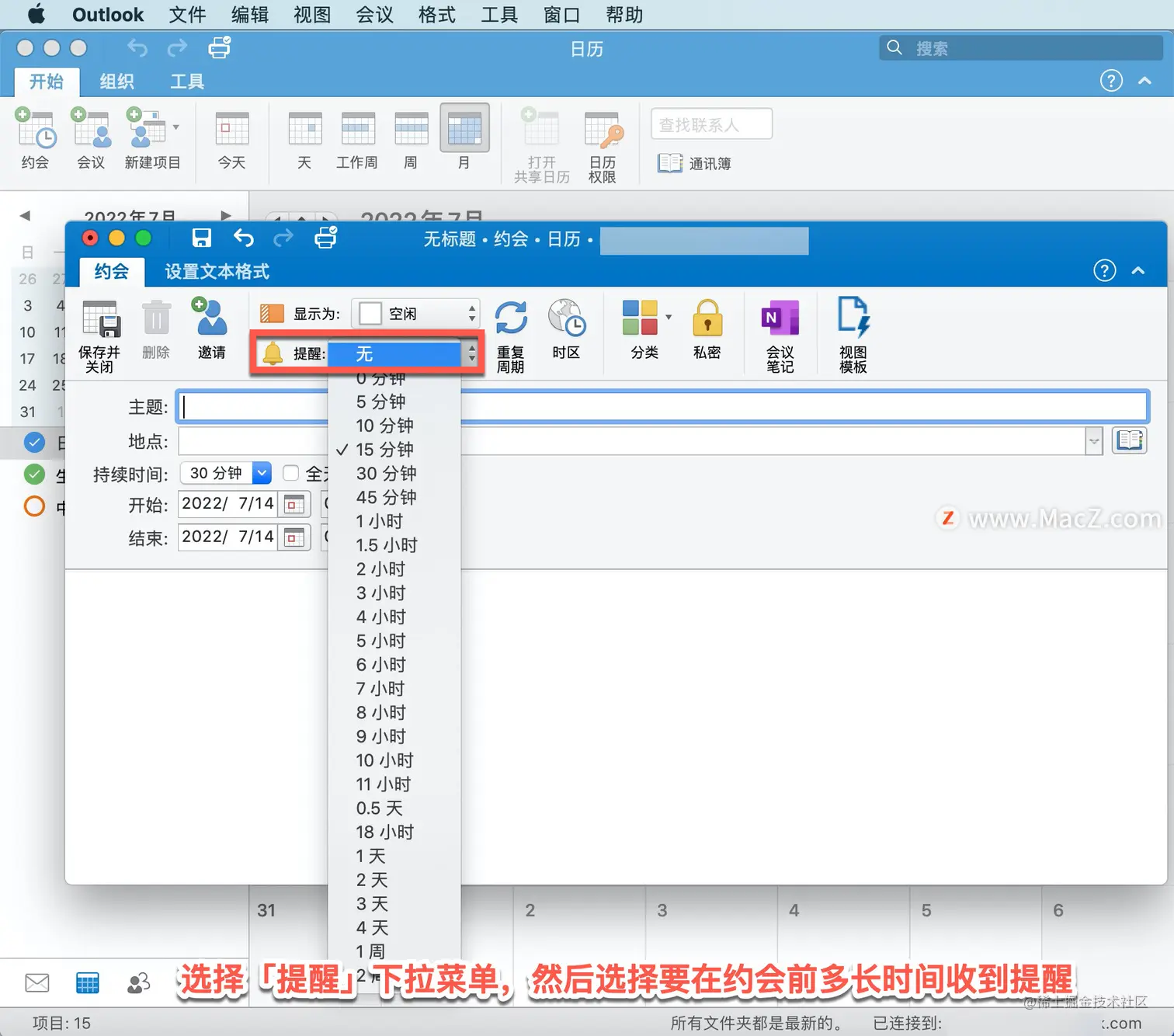Switch to 设置文本格式 tab
Screen dimensions: 1174x1036
tap(217, 271)
